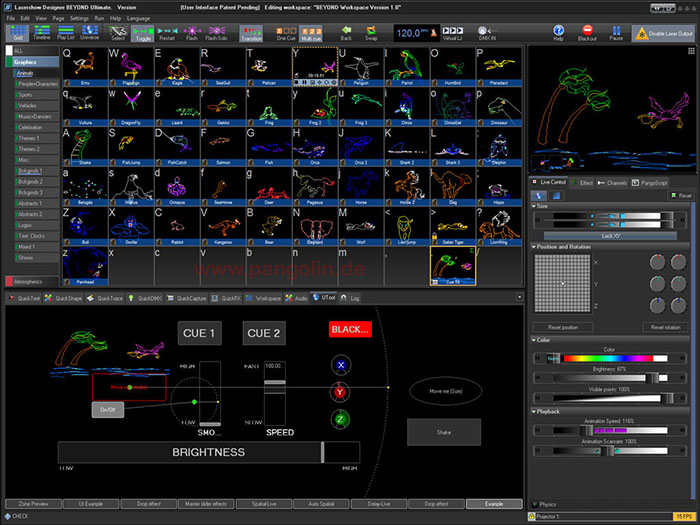Toggle Disable Laser Output
This screenshot has width=700, height=525.
coord(664,33)
